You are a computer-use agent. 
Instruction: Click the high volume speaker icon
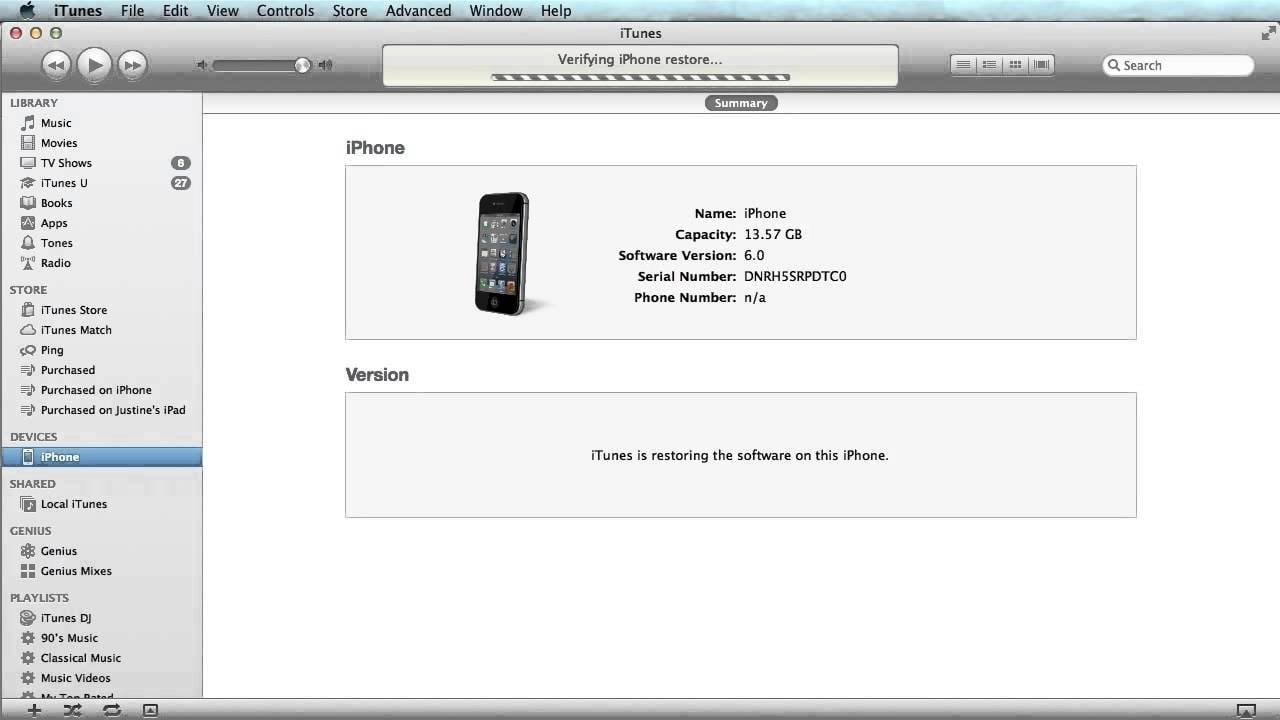pos(325,65)
